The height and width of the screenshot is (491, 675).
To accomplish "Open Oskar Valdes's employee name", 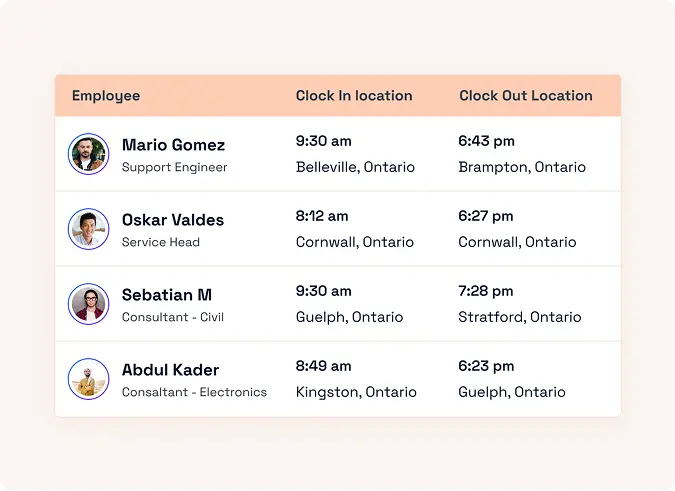I will (x=173, y=220).
